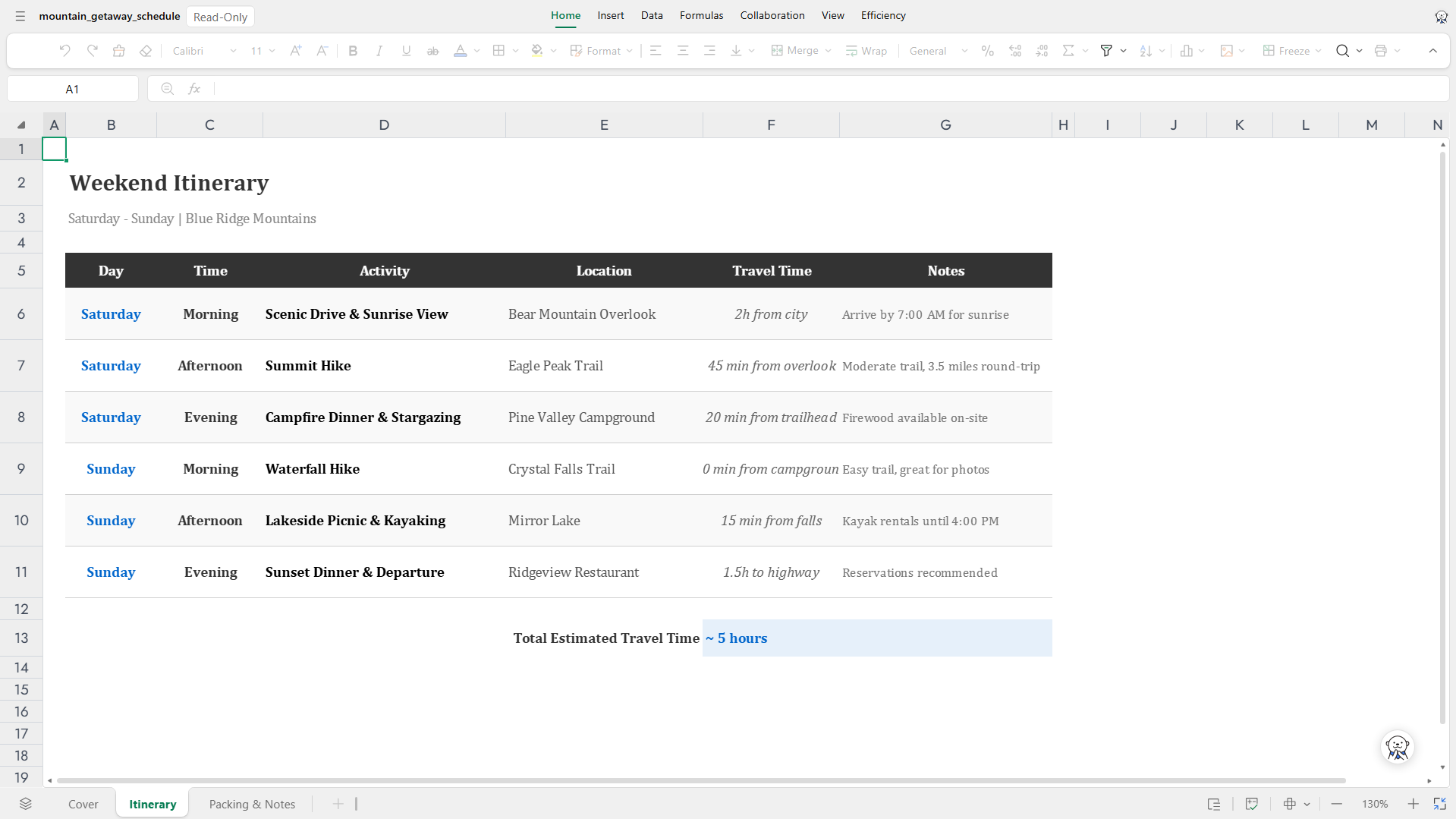This screenshot has width=1456, height=819.
Task: Toggle Bold formatting
Action: [x=353, y=51]
